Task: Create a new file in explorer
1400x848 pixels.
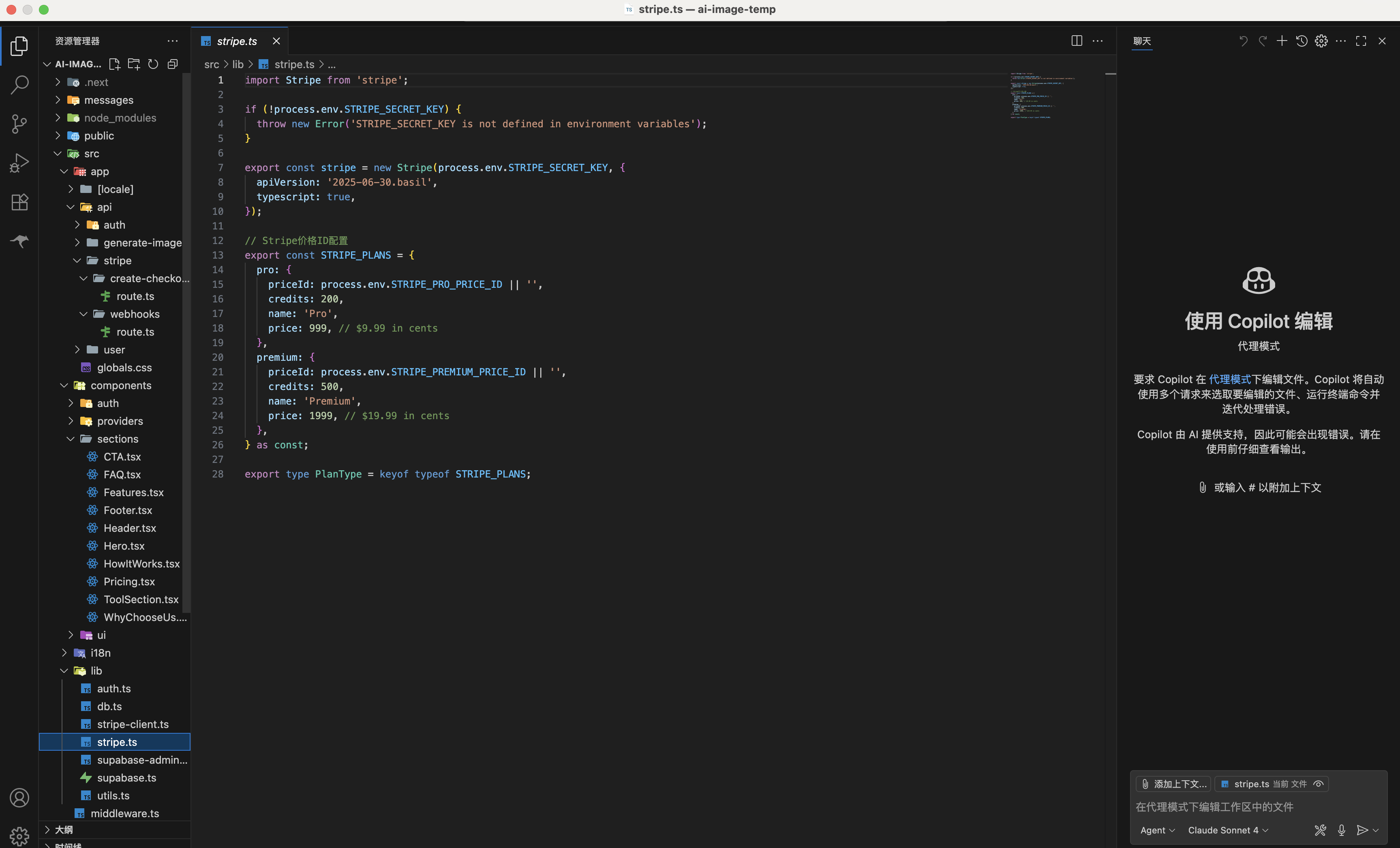Action: tap(114, 64)
